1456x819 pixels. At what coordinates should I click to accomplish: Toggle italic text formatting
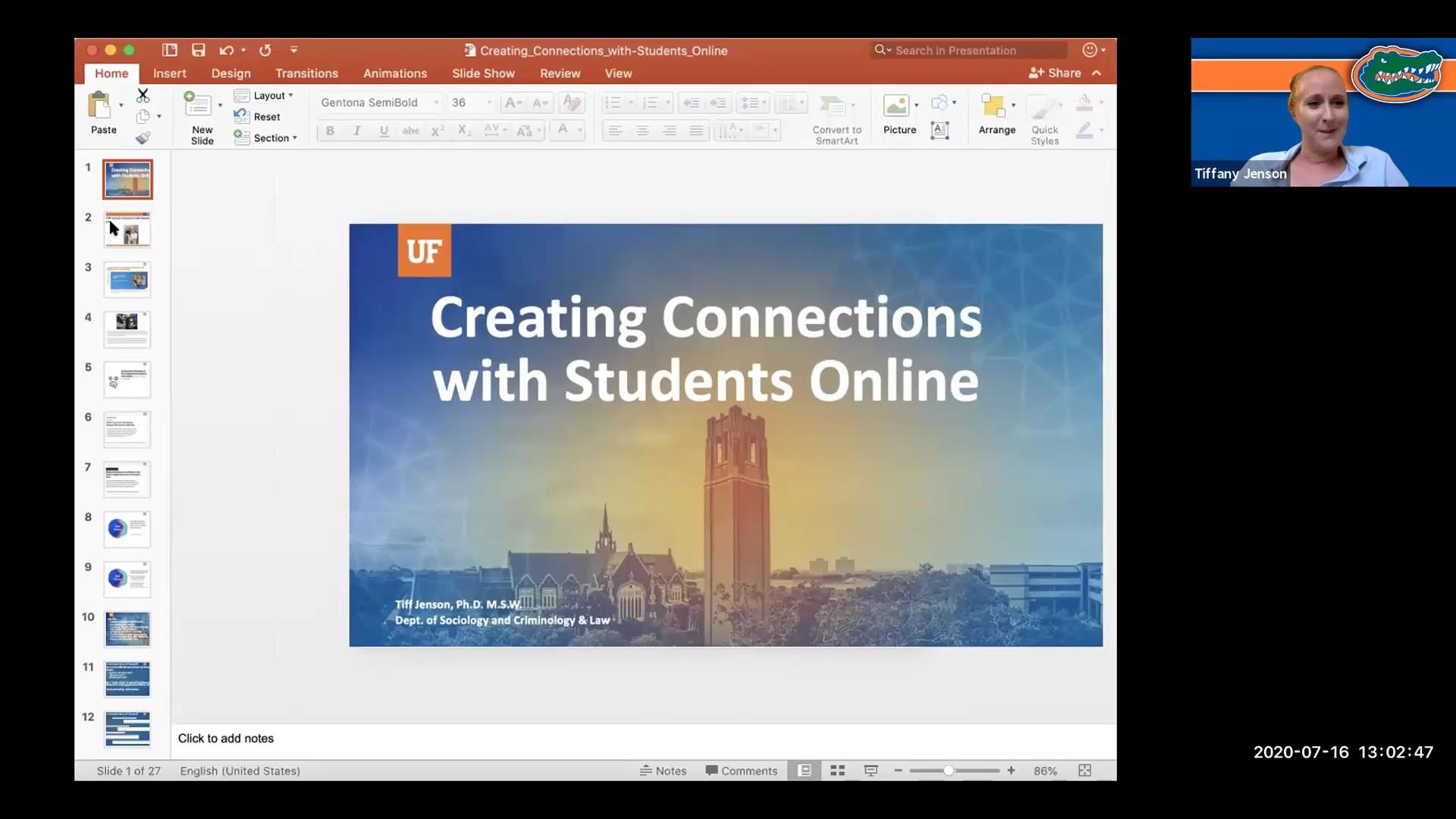[356, 130]
